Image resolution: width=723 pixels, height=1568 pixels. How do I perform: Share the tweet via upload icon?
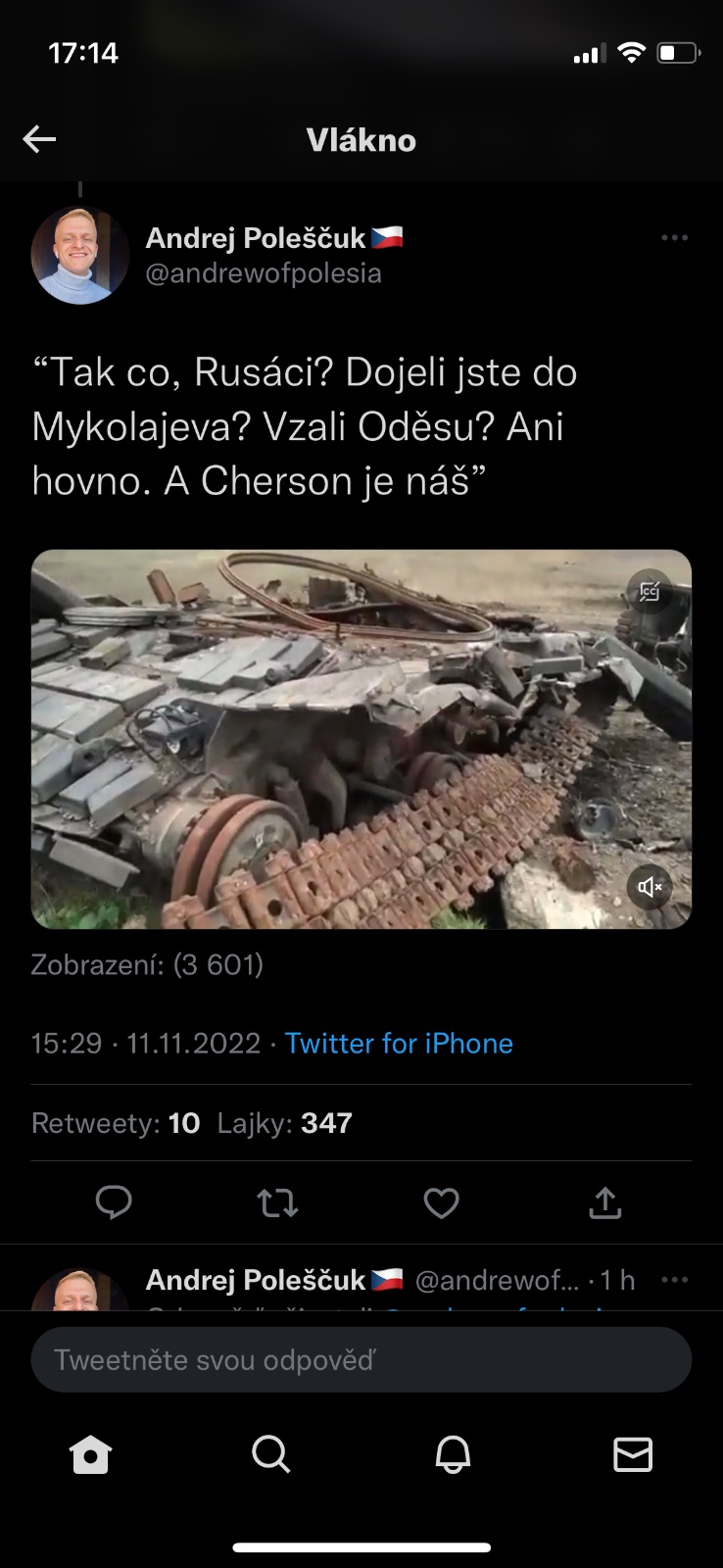pos(605,1202)
